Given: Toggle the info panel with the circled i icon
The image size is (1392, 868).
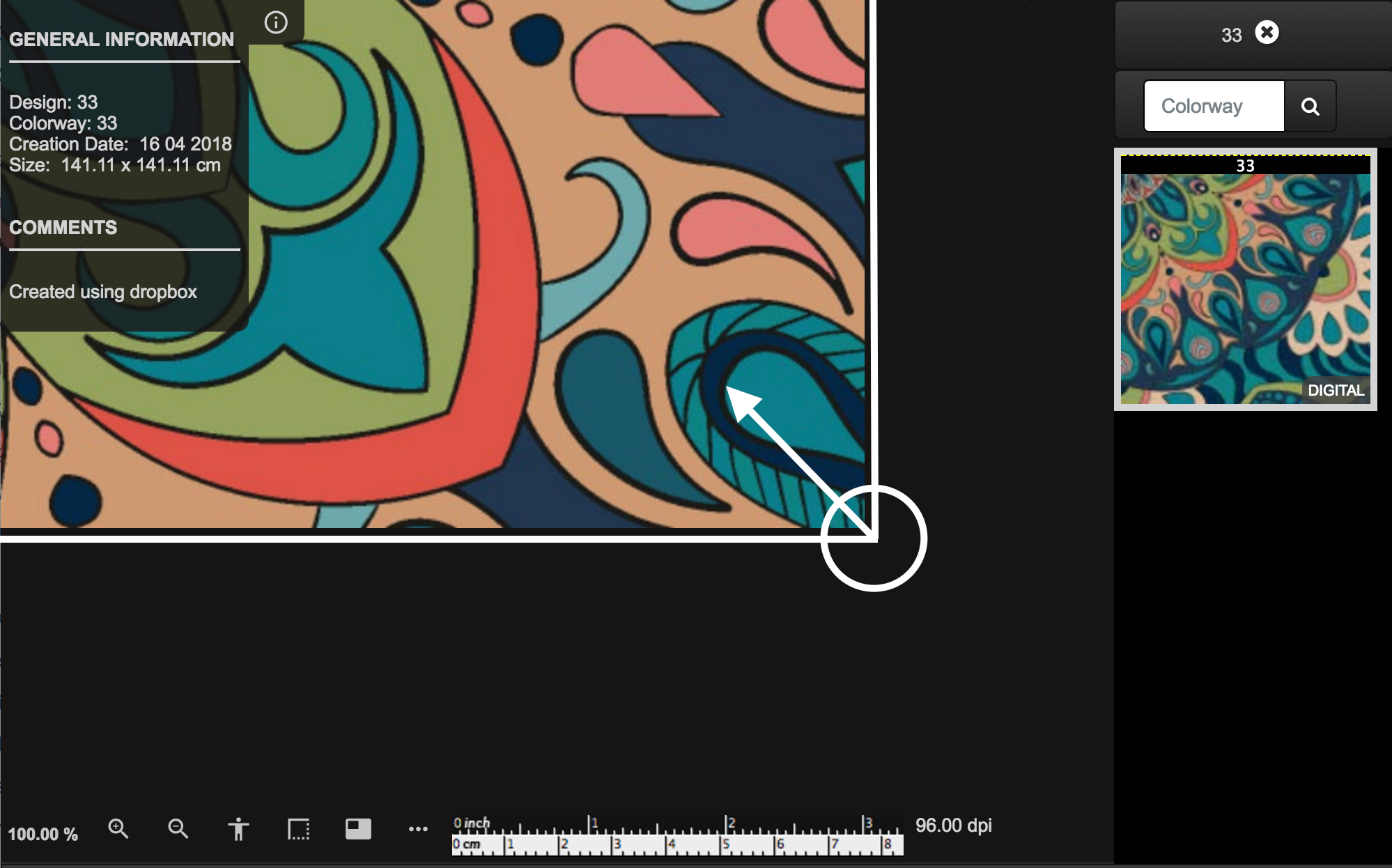Looking at the screenshot, I should (276, 22).
